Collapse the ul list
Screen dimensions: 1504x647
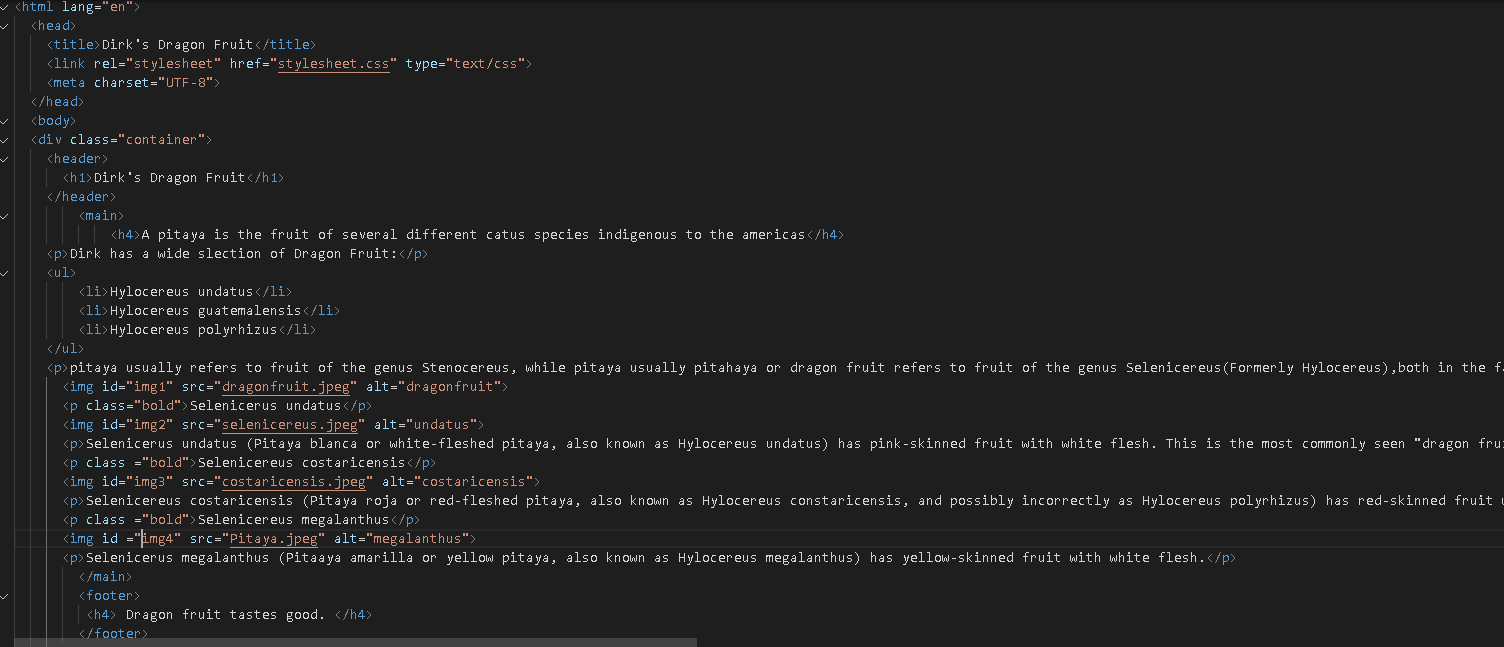pyautogui.click(x=5, y=272)
